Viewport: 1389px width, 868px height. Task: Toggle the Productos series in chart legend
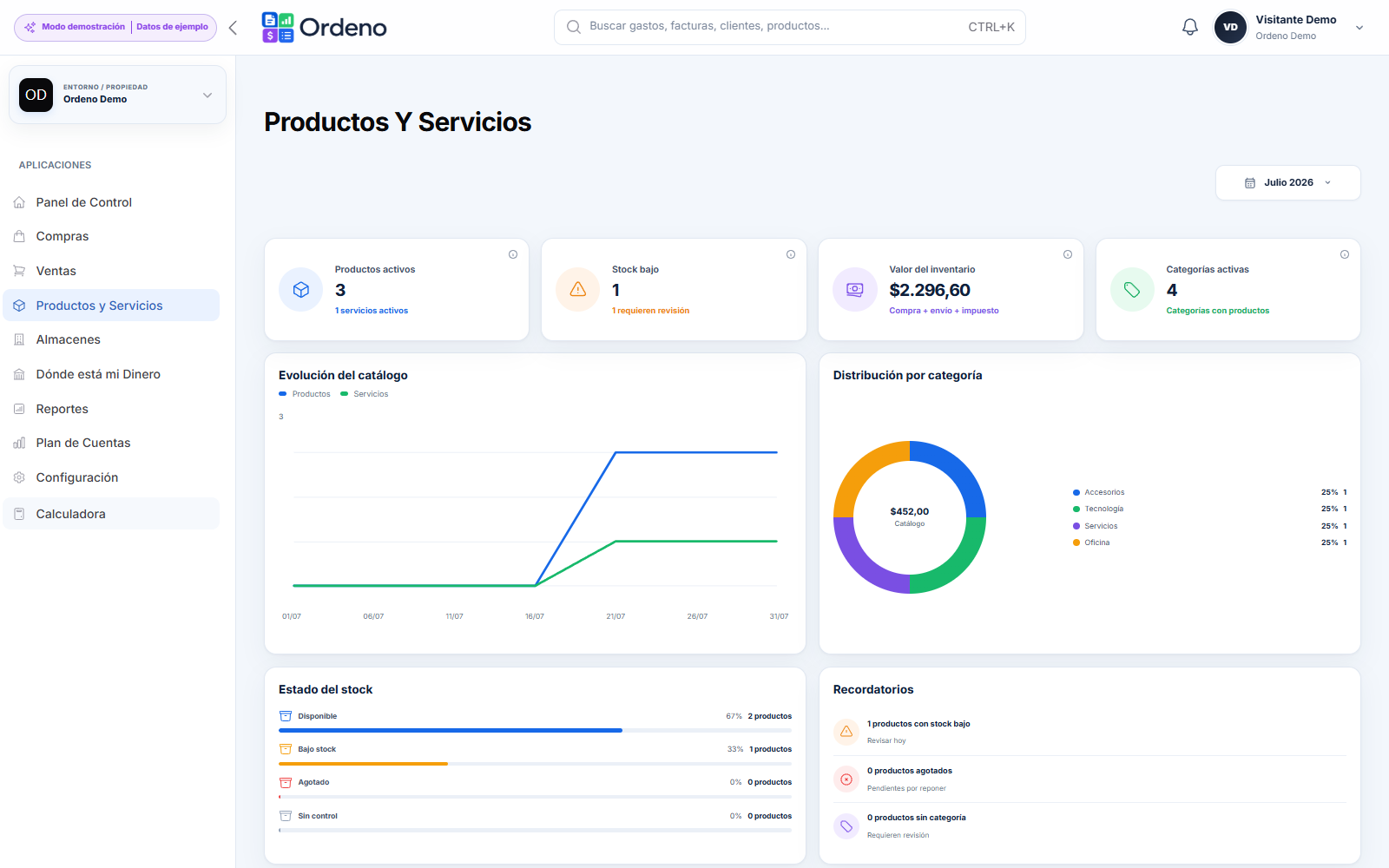tap(305, 394)
